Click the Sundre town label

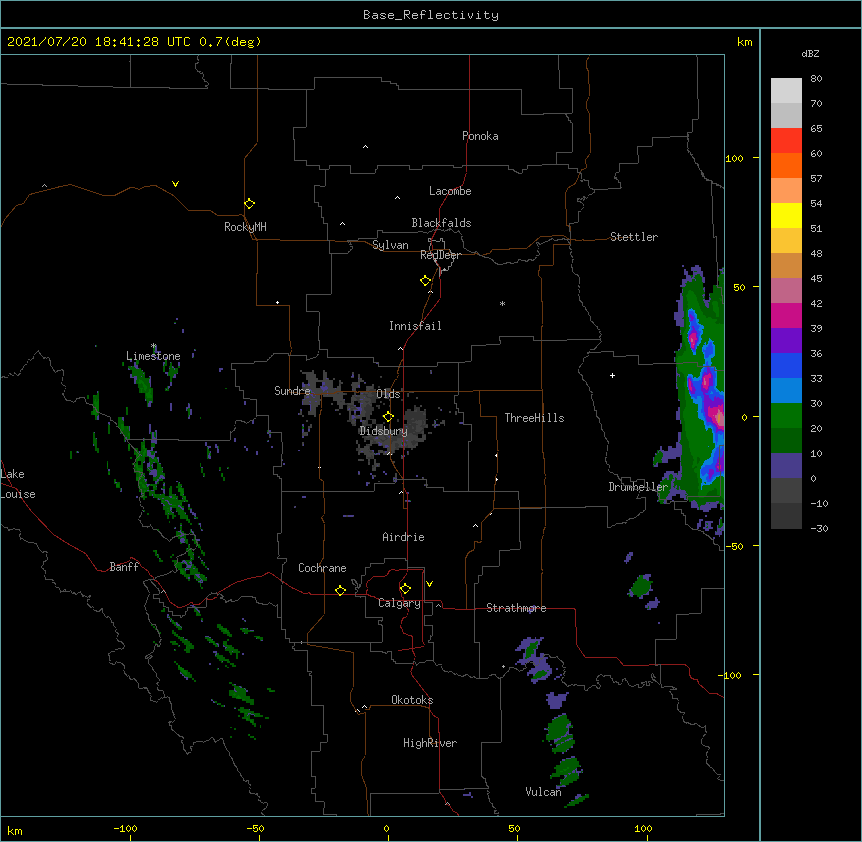(x=292, y=391)
